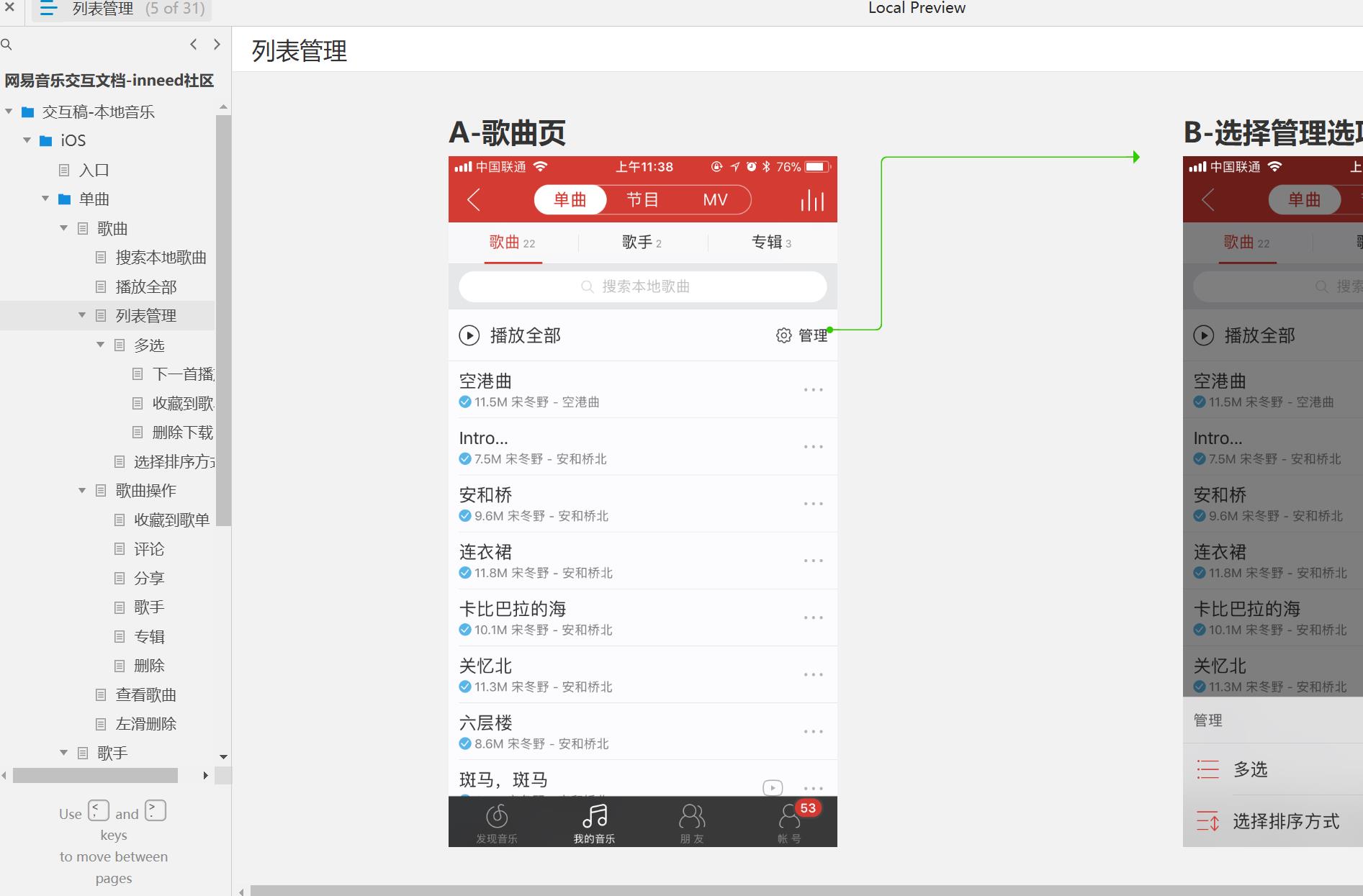Open the 查看歌曲 page in tree
The image size is (1363, 896).
tap(146, 694)
